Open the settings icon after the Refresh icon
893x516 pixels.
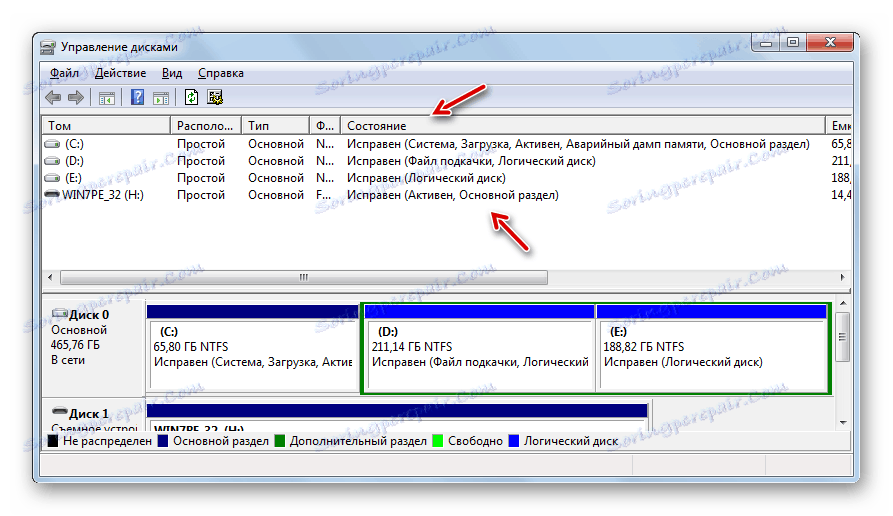click(215, 97)
